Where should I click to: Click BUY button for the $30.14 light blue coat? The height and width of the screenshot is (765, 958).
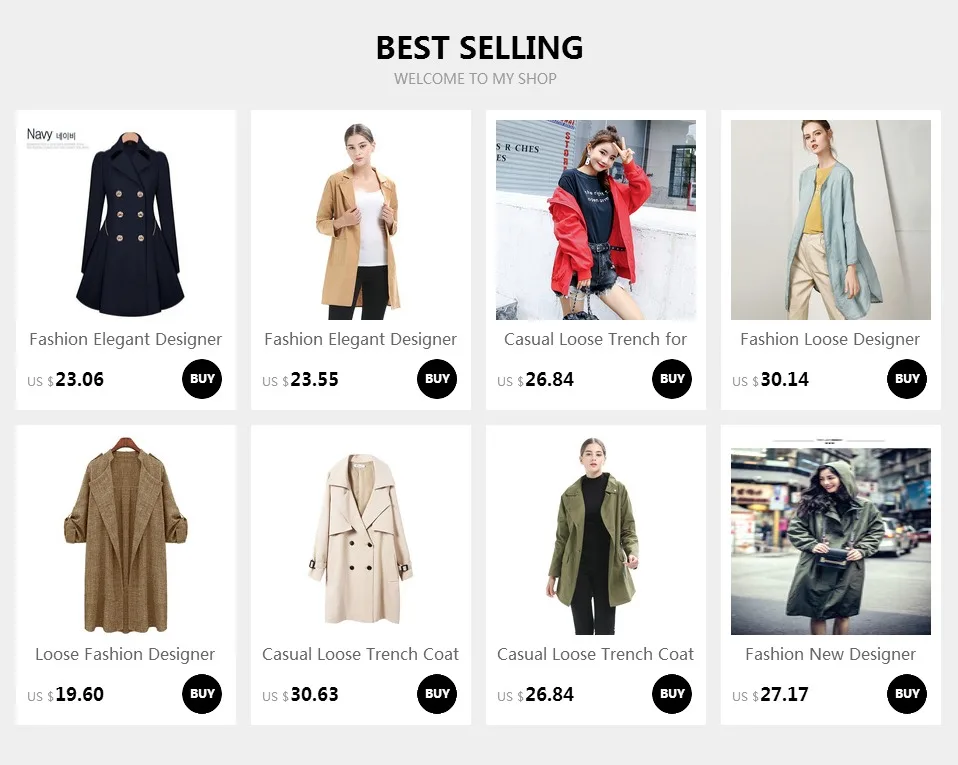tap(907, 379)
